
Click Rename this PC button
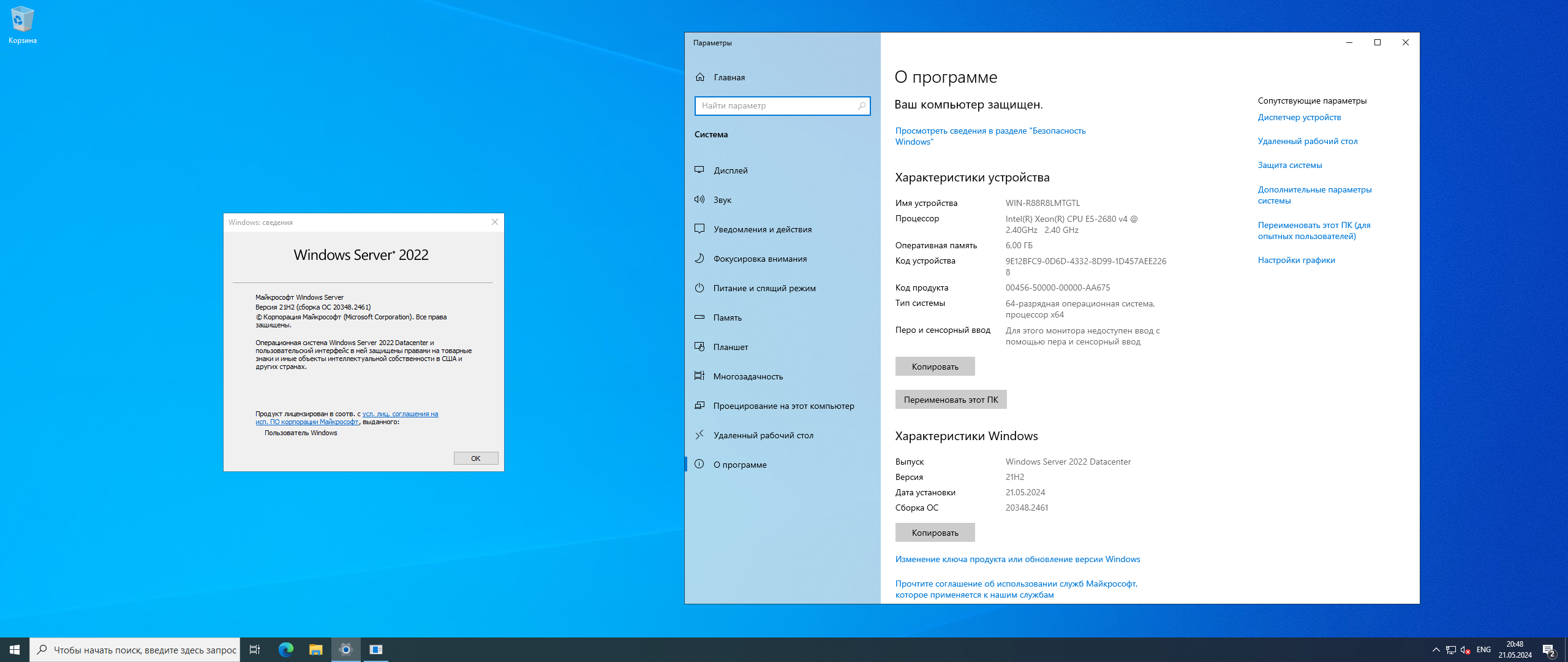[951, 400]
